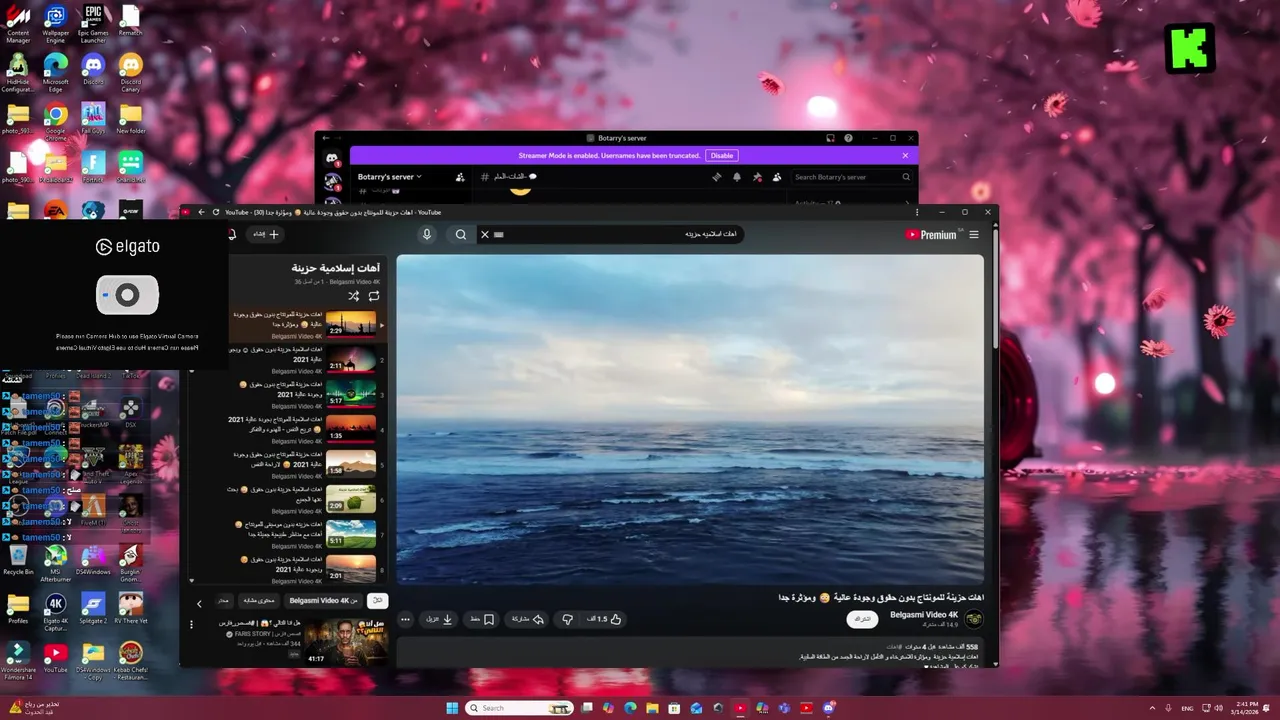
Task: Open Discord threads icon
Action: pyautogui.click(x=716, y=177)
